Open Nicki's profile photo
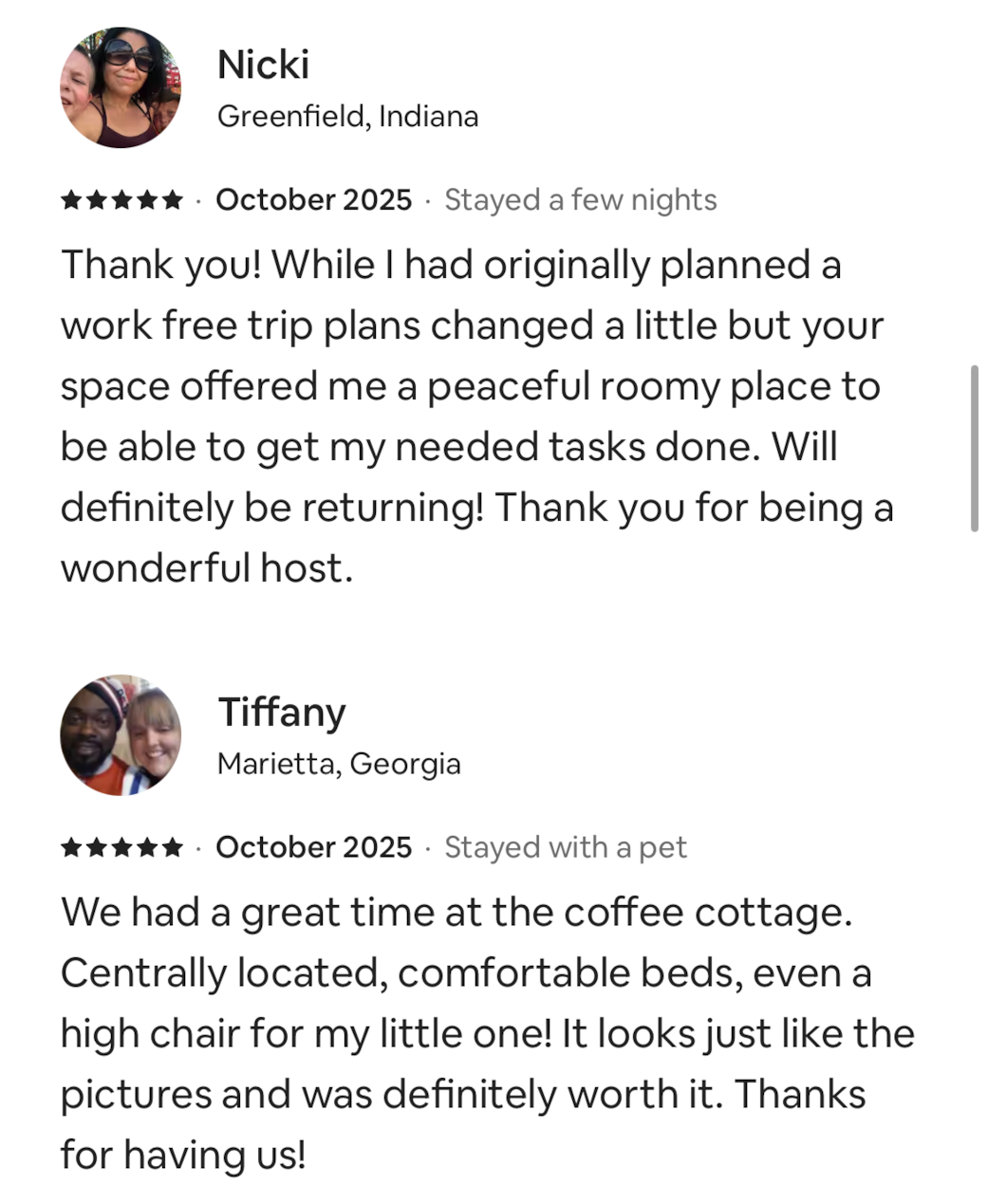The height and width of the screenshot is (1204, 987). tap(121, 87)
